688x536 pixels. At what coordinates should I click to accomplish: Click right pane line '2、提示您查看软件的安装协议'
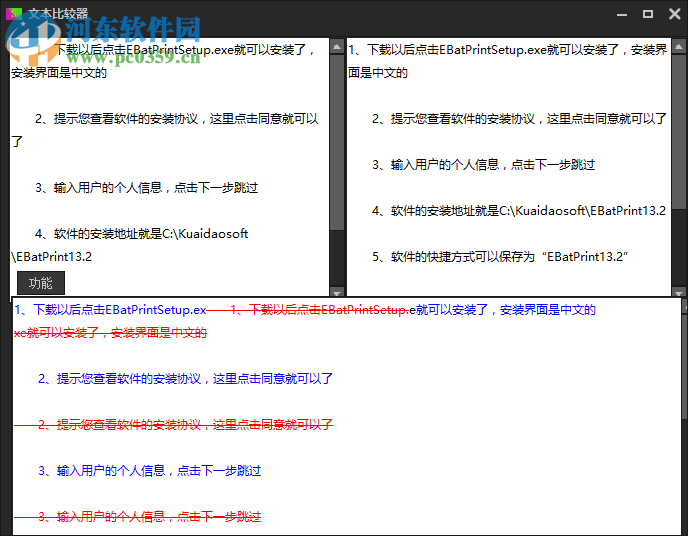519,119
